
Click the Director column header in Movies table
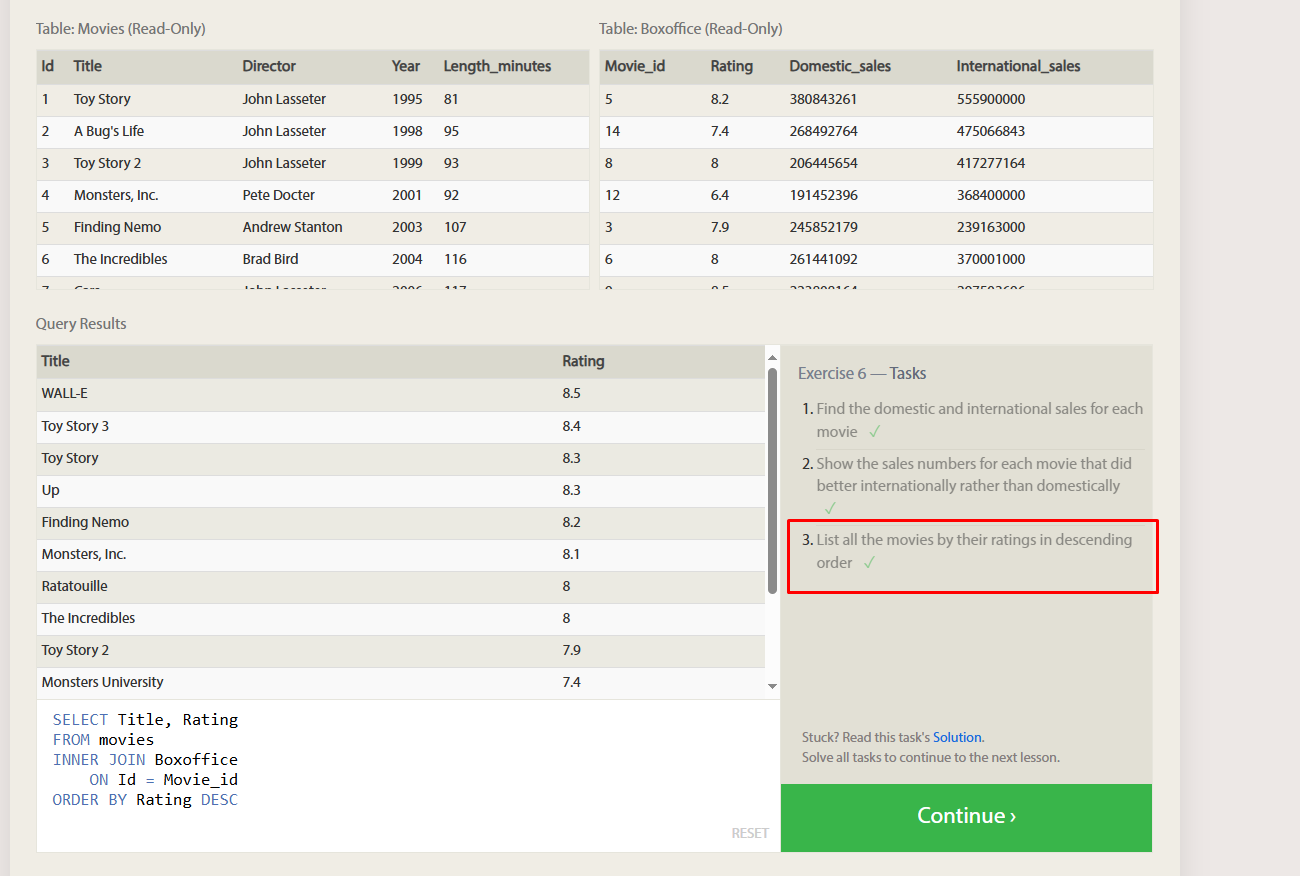pyautogui.click(x=269, y=66)
